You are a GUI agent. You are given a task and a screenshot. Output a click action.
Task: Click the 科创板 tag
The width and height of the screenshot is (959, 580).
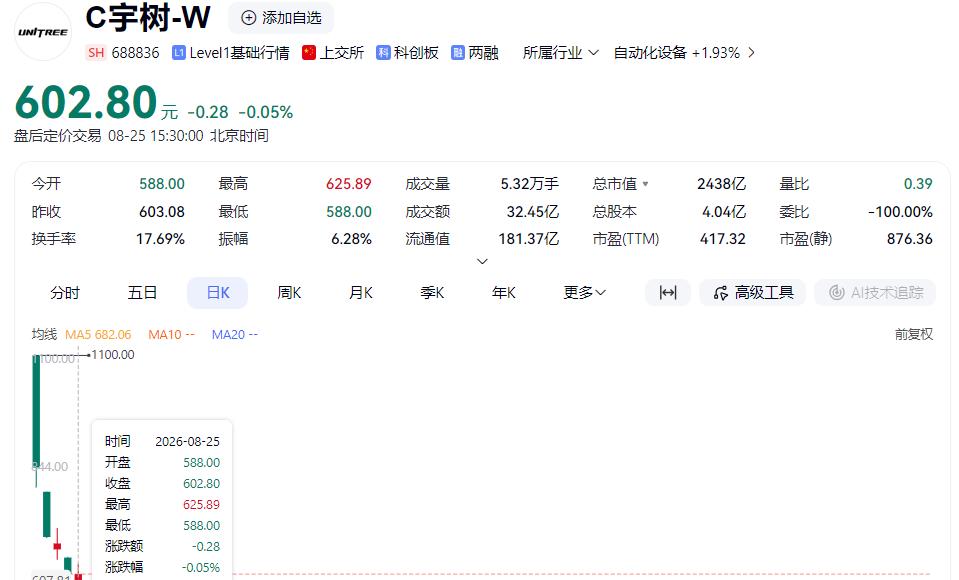(x=407, y=53)
